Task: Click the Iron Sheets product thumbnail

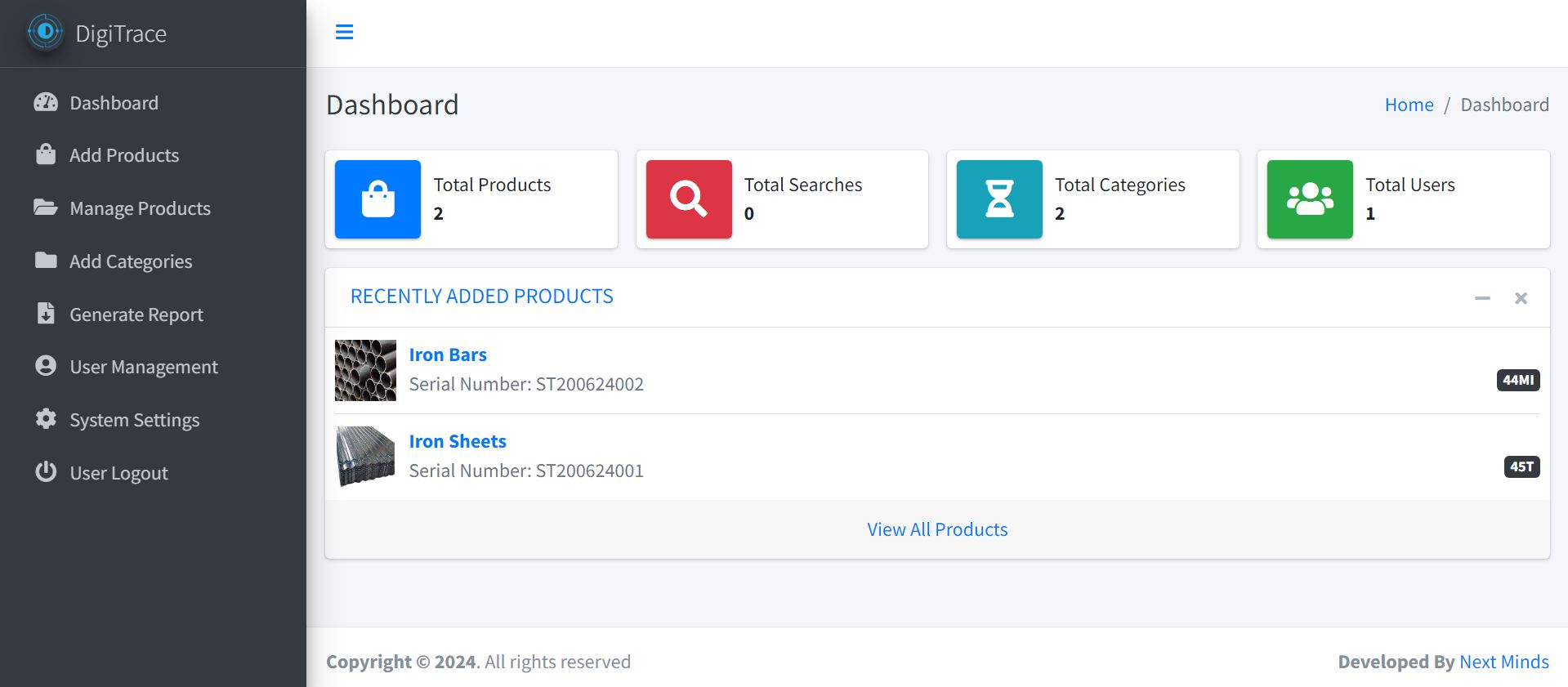Action: pyautogui.click(x=365, y=457)
